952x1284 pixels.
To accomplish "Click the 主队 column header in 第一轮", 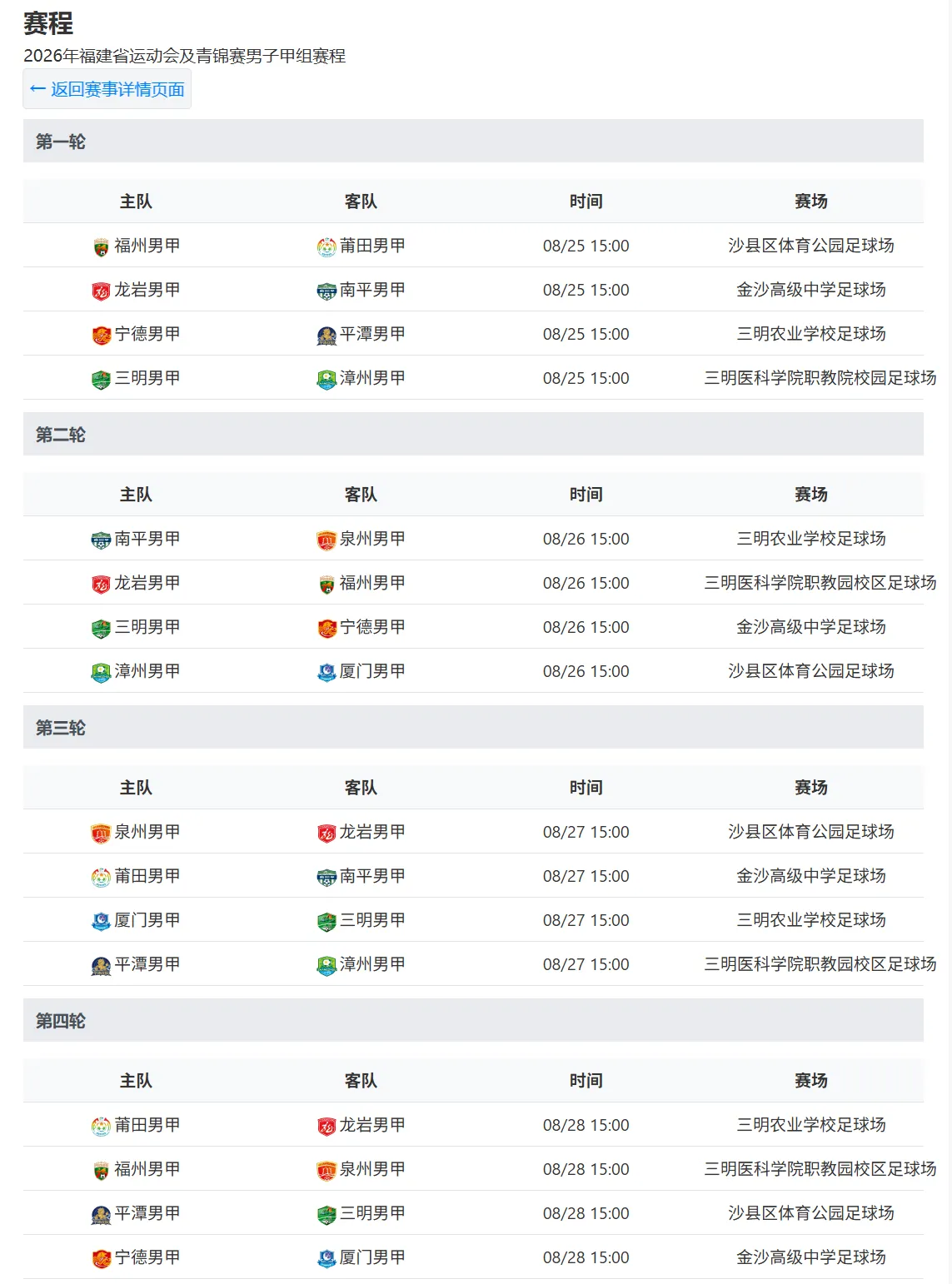I will (x=136, y=201).
